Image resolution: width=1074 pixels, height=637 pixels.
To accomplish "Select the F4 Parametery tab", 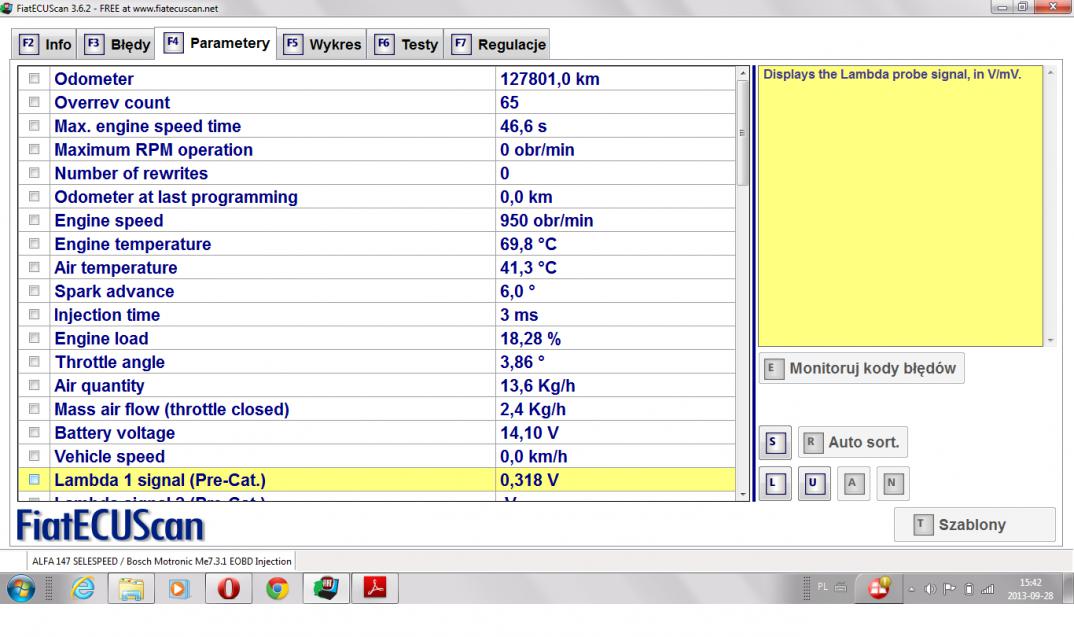I will pyautogui.click(x=216, y=43).
